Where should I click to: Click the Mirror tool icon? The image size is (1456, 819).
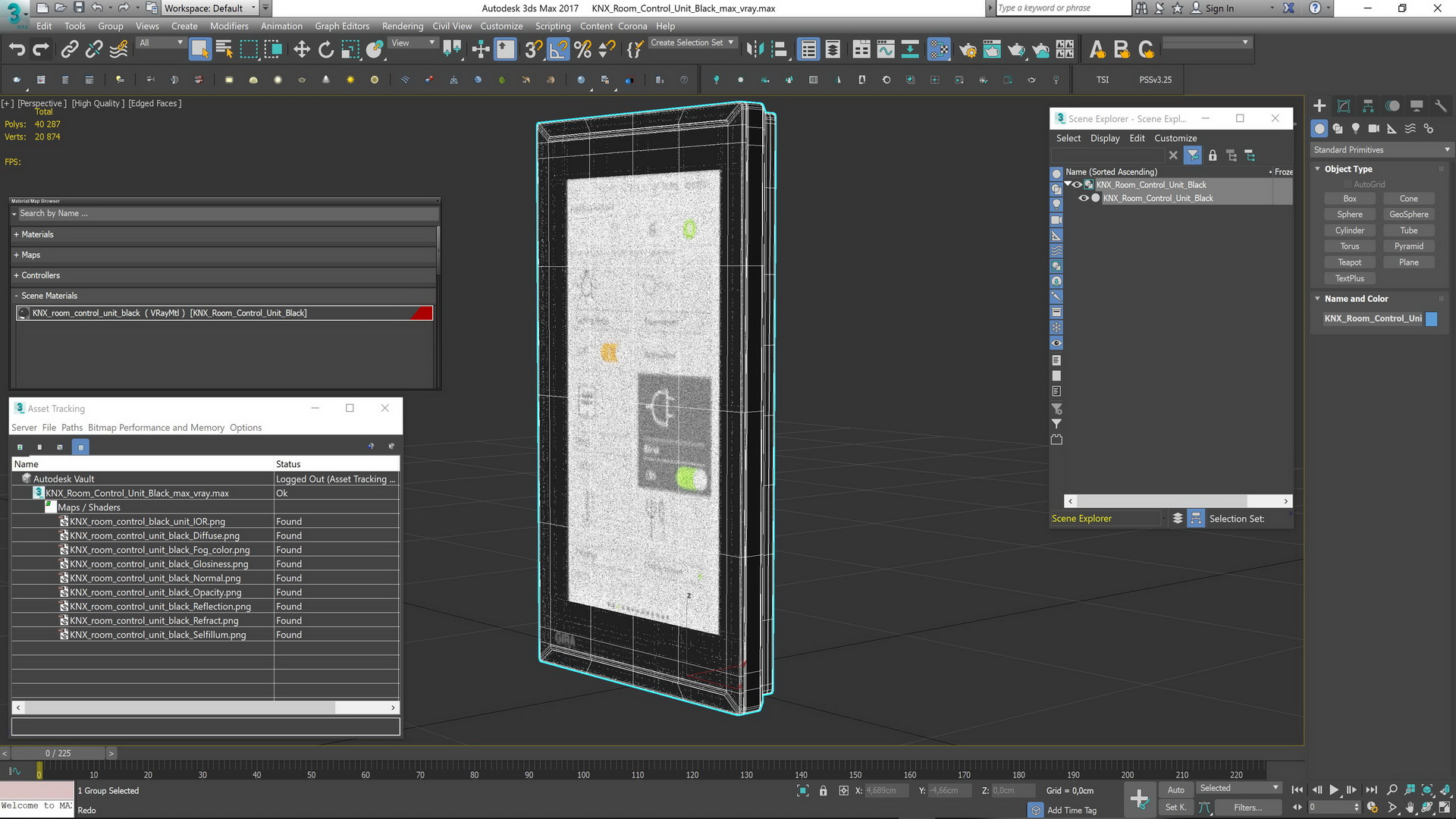[755, 50]
